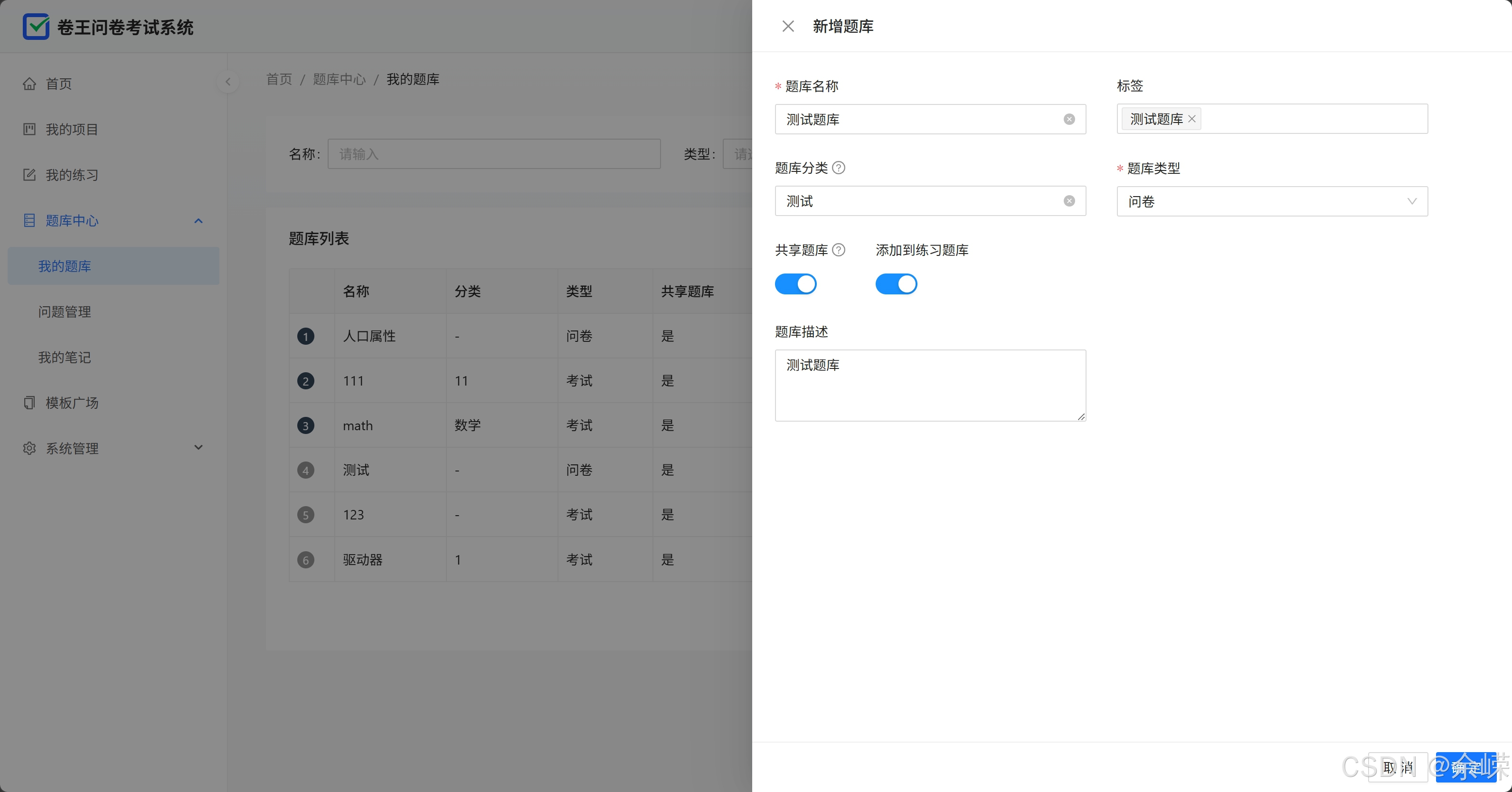Remove the 测试题库 tag
1512x792 pixels.
pos(1191,119)
